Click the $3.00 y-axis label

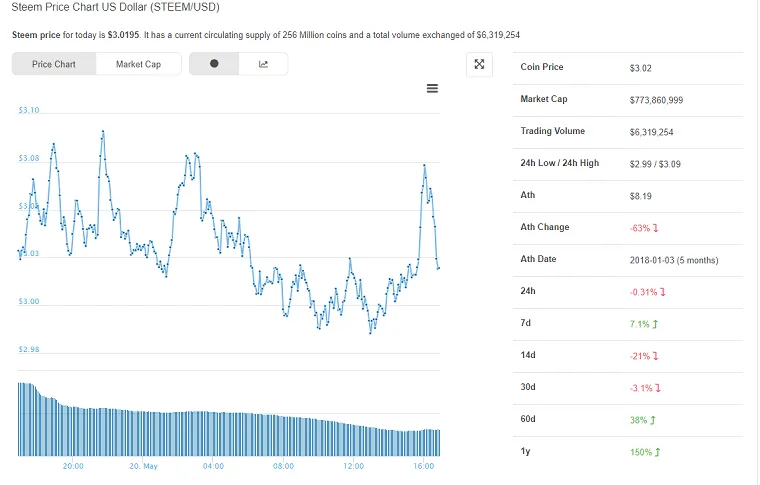tap(29, 301)
